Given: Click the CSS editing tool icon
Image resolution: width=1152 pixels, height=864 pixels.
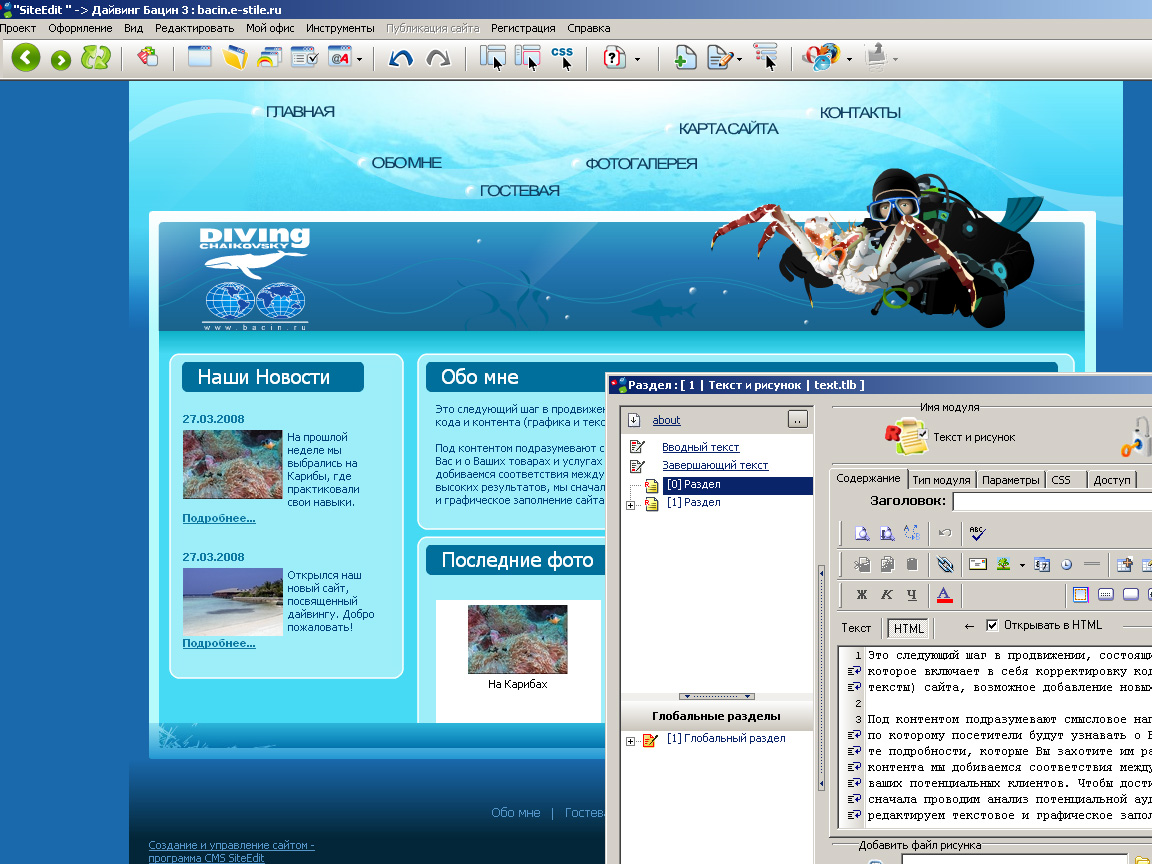Looking at the screenshot, I should pyautogui.click(x=563, y=58).
